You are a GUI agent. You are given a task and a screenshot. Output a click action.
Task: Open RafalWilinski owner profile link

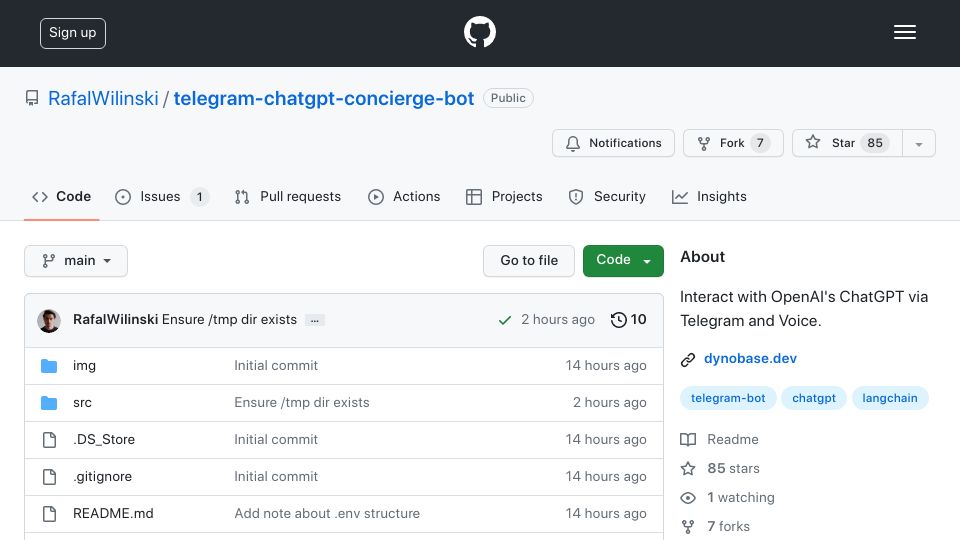pos(103,98)
